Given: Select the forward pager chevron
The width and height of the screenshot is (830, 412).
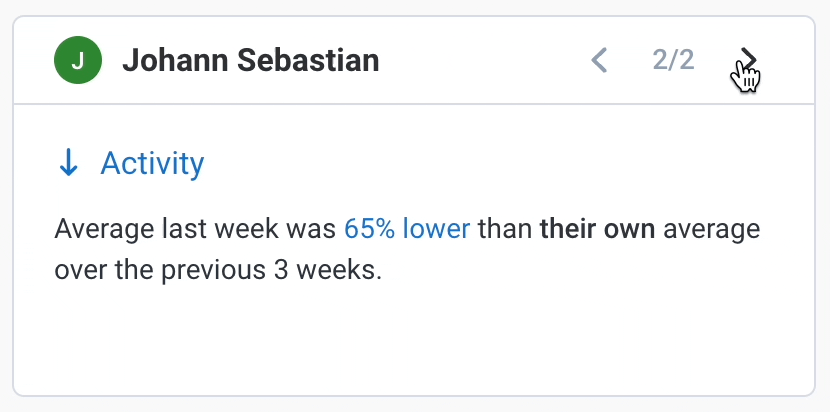Looking at the screenshot, I should [748, 60].
